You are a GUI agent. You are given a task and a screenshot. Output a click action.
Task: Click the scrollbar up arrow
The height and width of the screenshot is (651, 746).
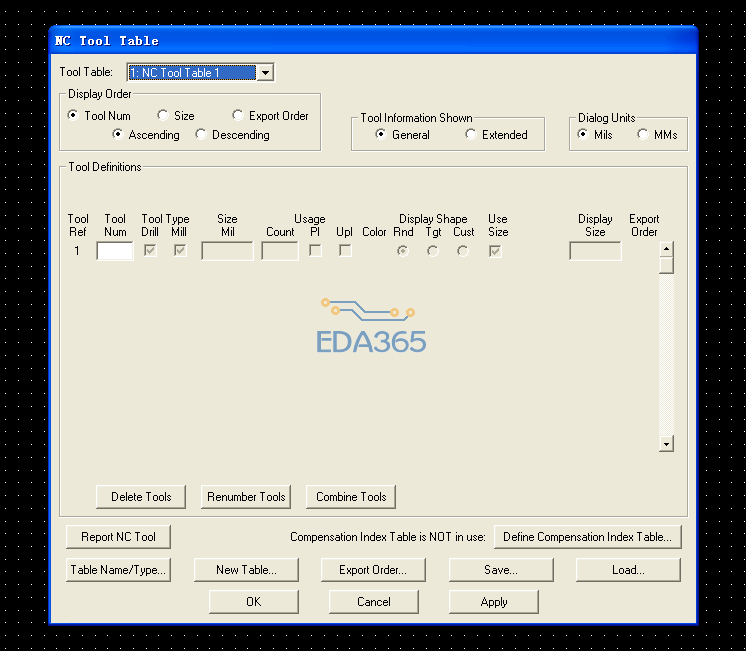click(667, 249)
